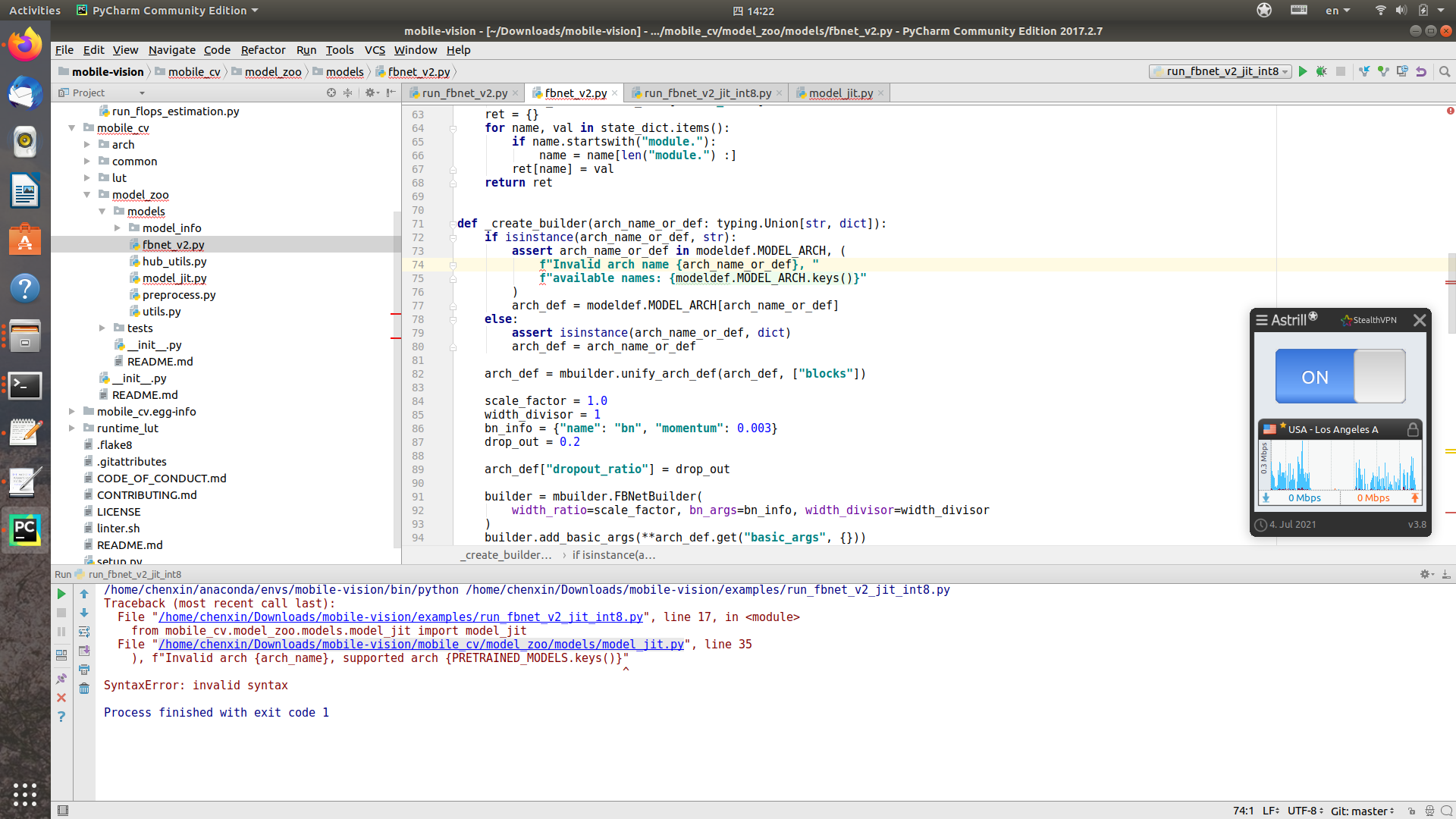Image resolution: width=1456 pixels, height=819 pixels.
Task: Expand the arch folder
Action: (87, 145)
